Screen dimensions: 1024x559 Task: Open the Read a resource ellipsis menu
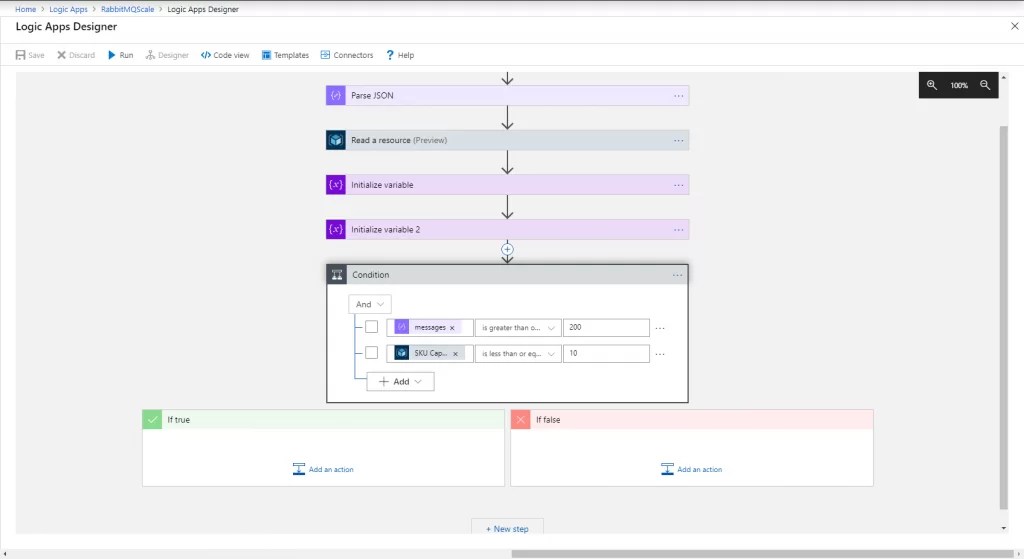(679, 140)
